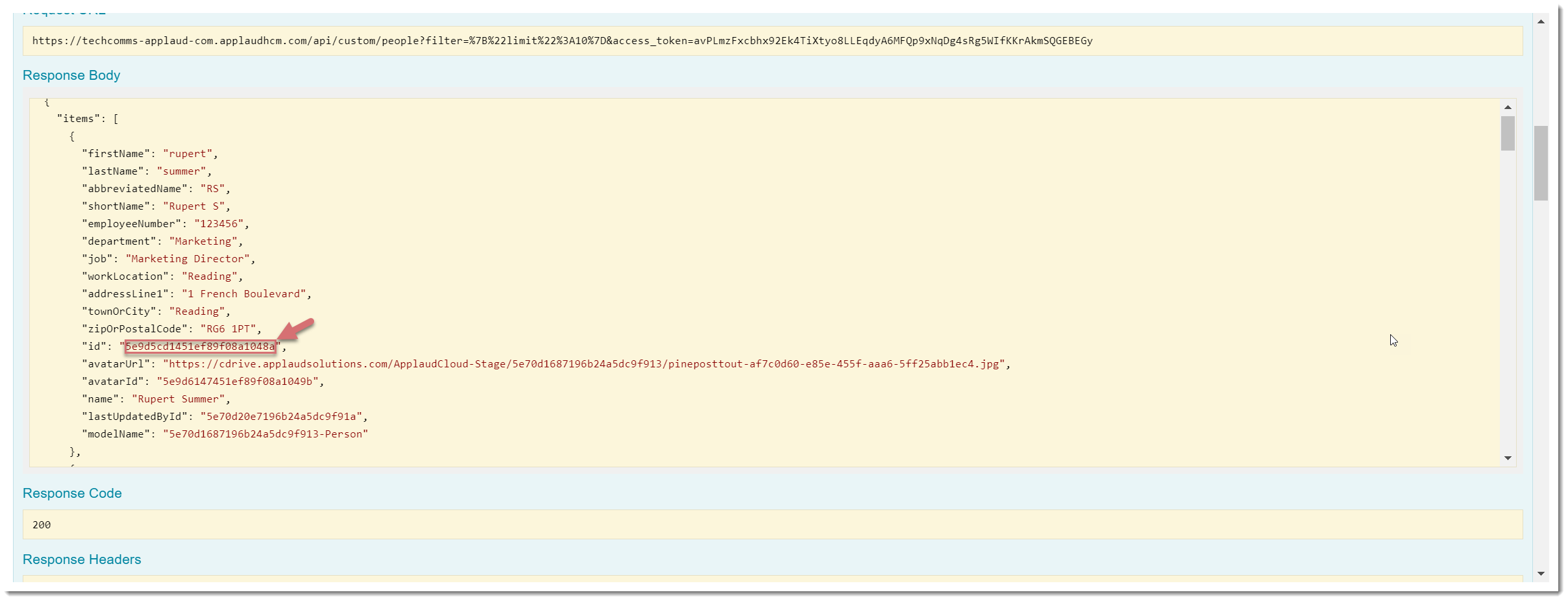Click the outer page scroll-down arrow
Viewport: 1568px width, 601px height.
[1541, 574]
